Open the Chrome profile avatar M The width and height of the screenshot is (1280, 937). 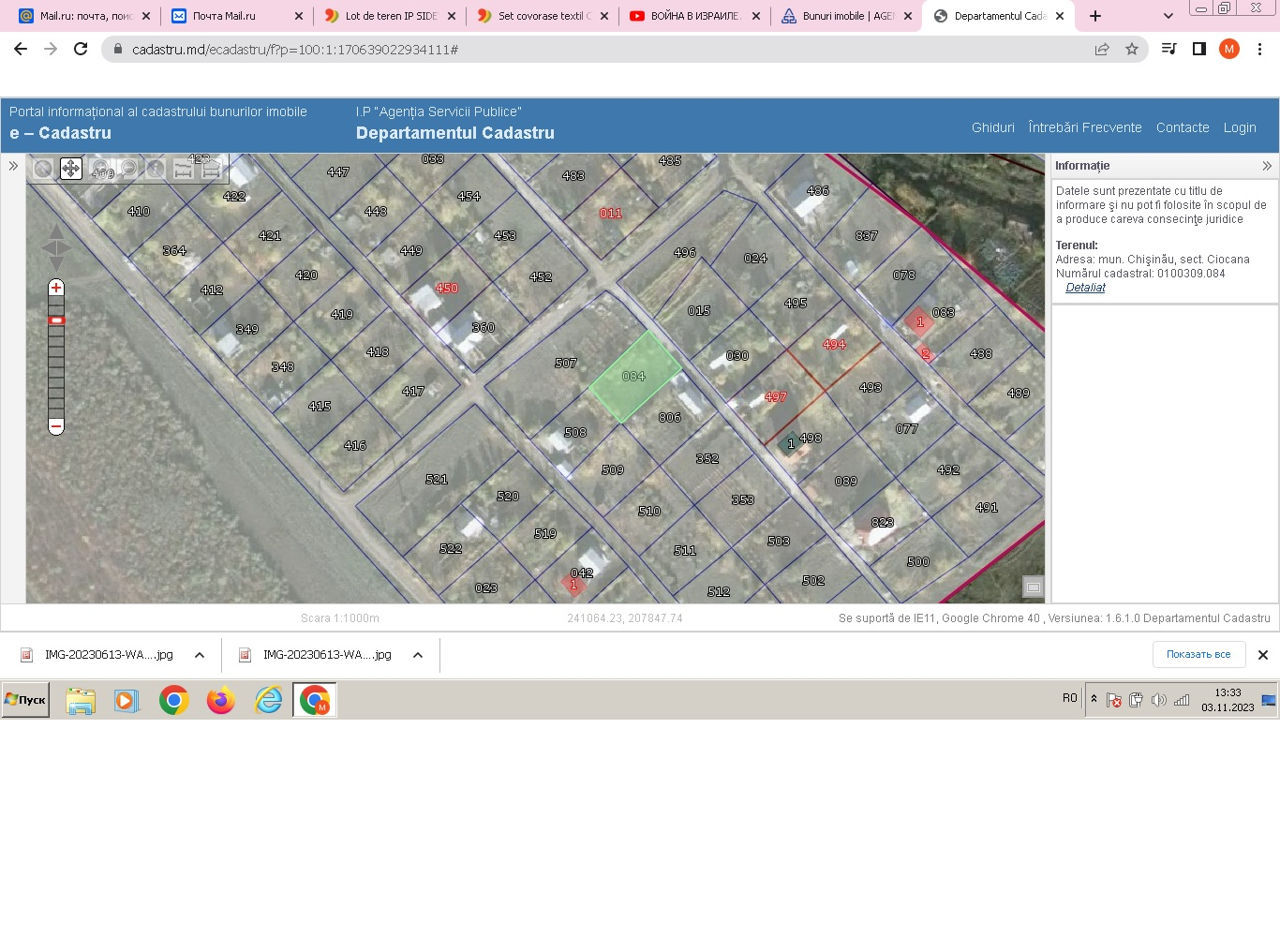click(1229, 49)
